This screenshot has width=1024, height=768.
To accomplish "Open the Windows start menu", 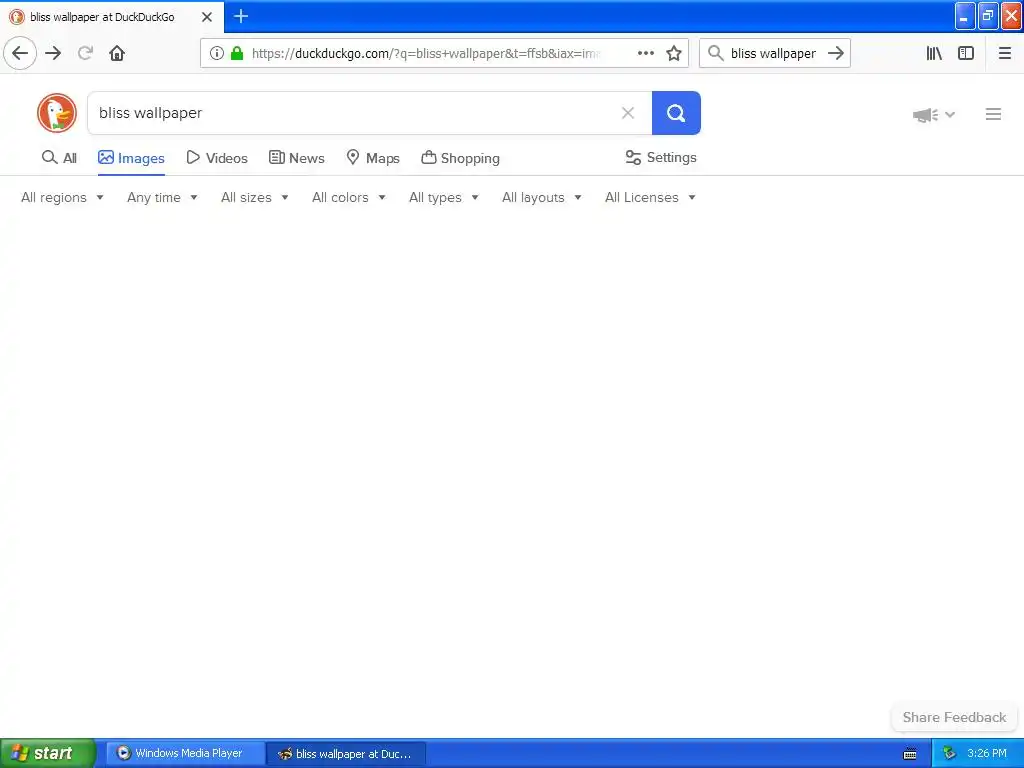I will click(x=48, y=753).
